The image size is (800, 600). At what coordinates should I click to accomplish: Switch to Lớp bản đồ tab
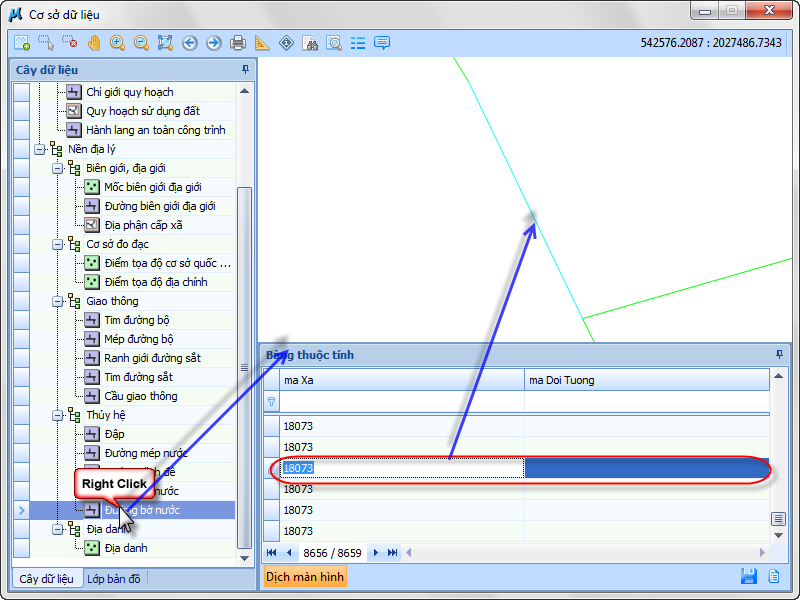[x=114, y=579]
